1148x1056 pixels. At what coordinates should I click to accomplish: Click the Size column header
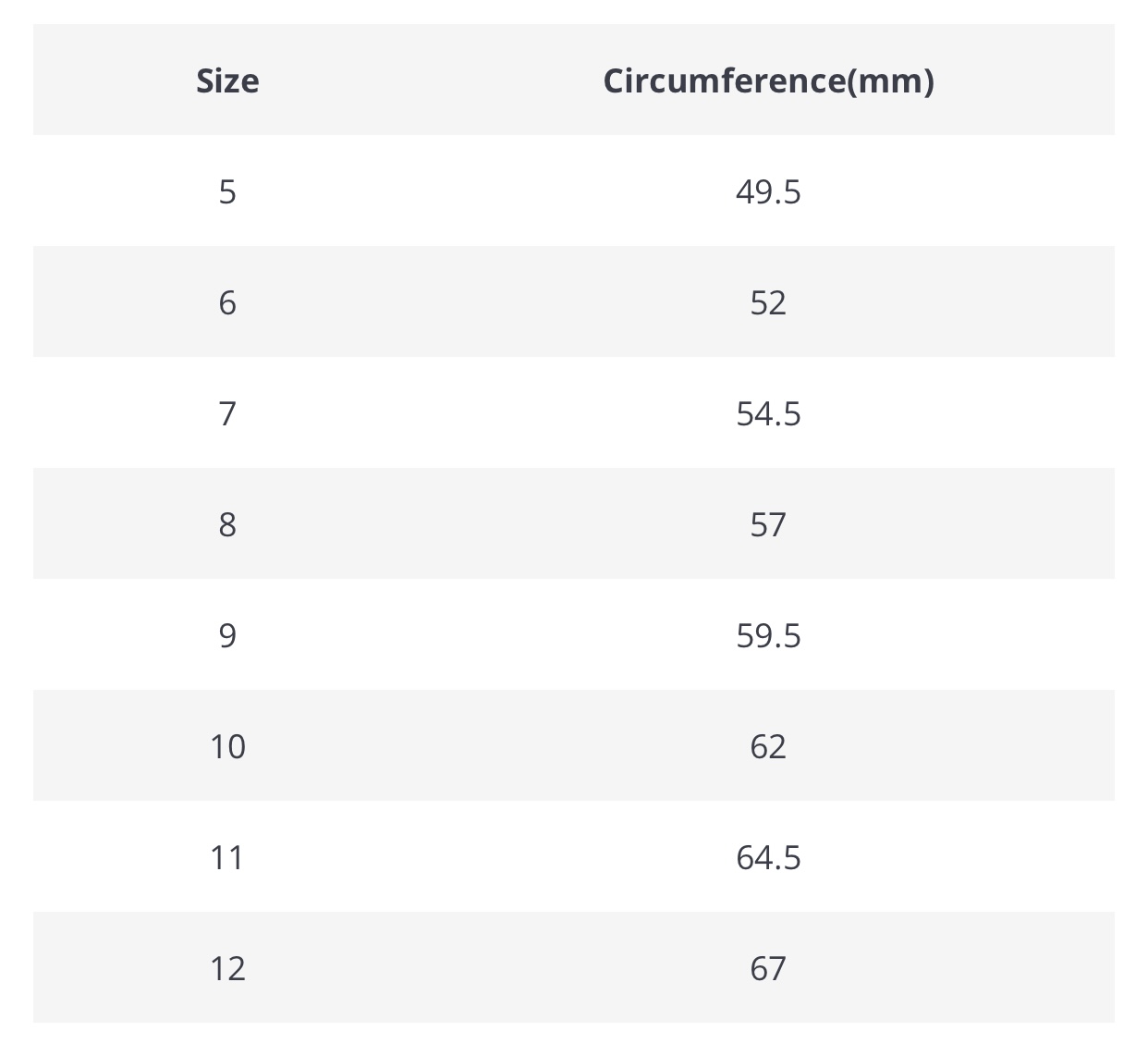[227, 80]
